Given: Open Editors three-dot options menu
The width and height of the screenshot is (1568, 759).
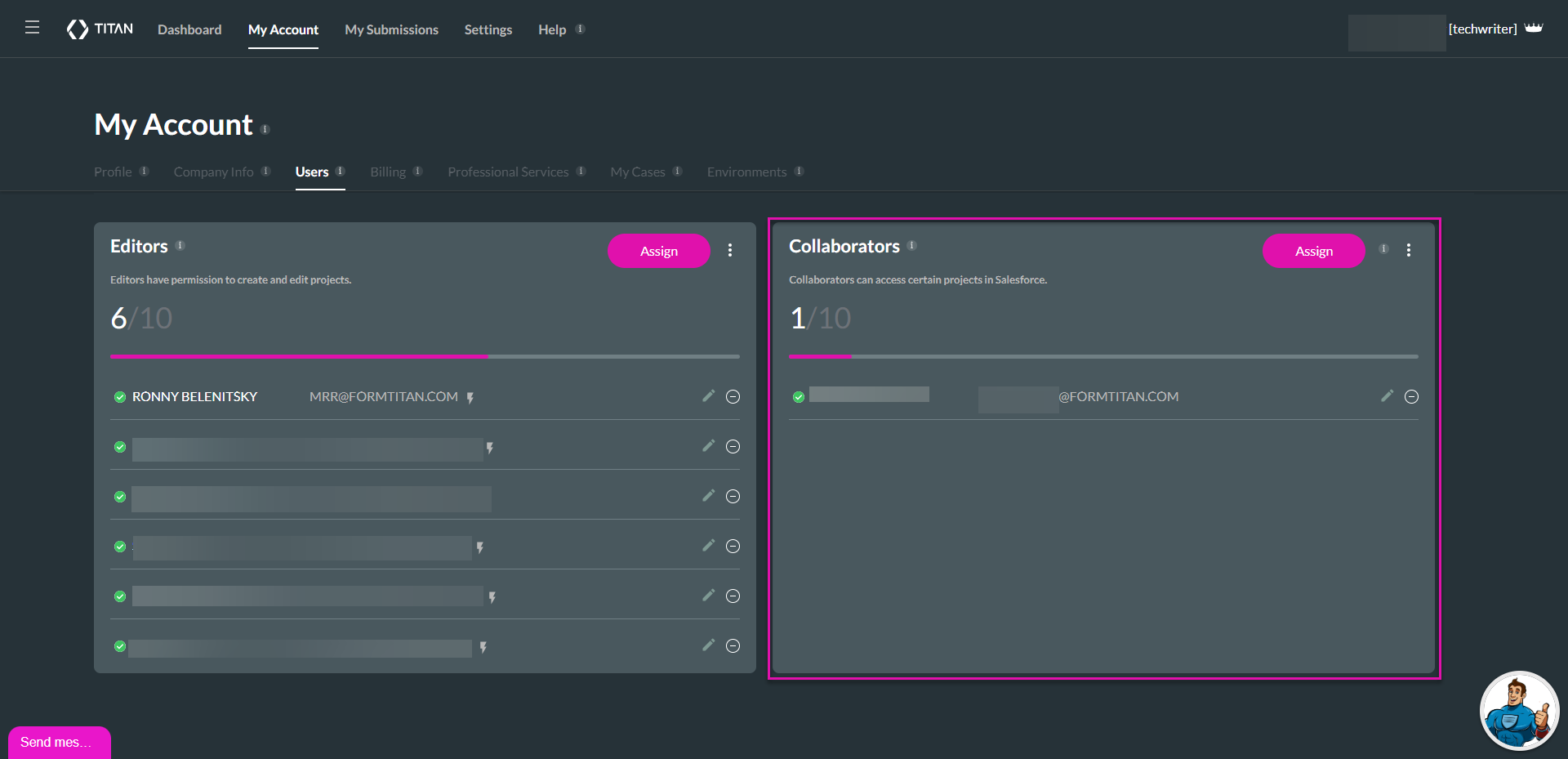Looking at the screenshot, I should coord(730,250).
